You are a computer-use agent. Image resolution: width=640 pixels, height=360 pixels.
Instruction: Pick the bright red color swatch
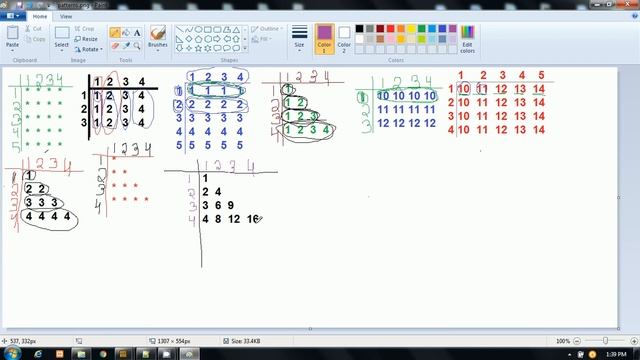[x=391, y=29]
